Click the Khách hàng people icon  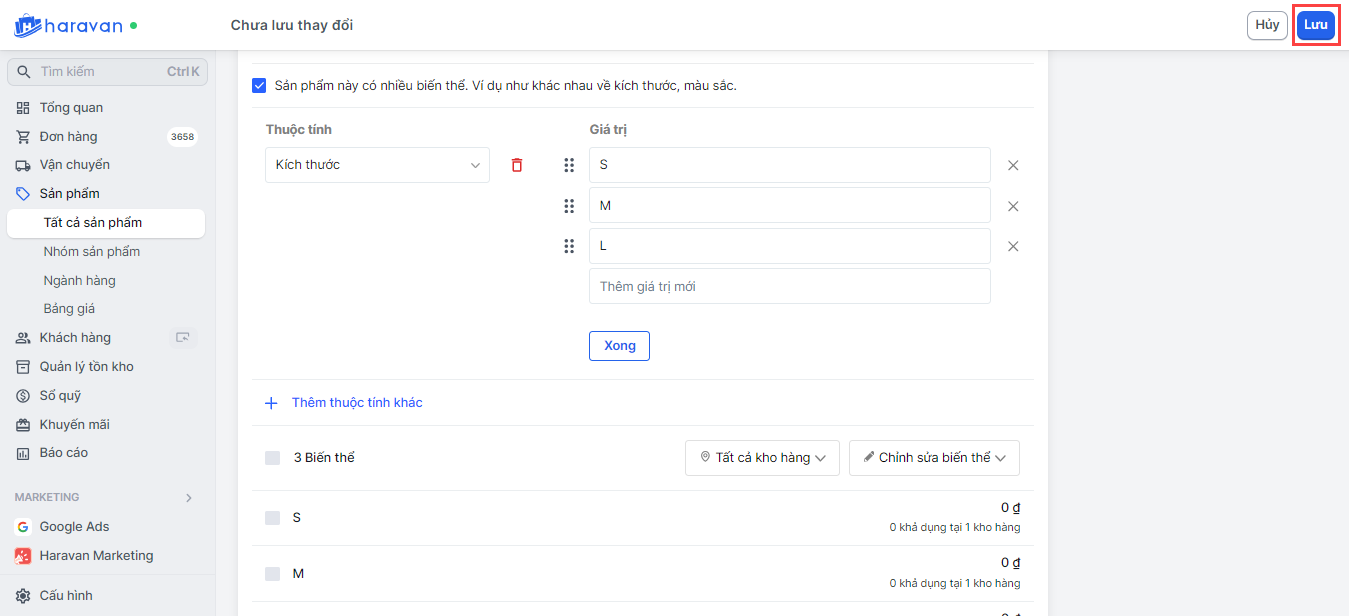[23, 338]
